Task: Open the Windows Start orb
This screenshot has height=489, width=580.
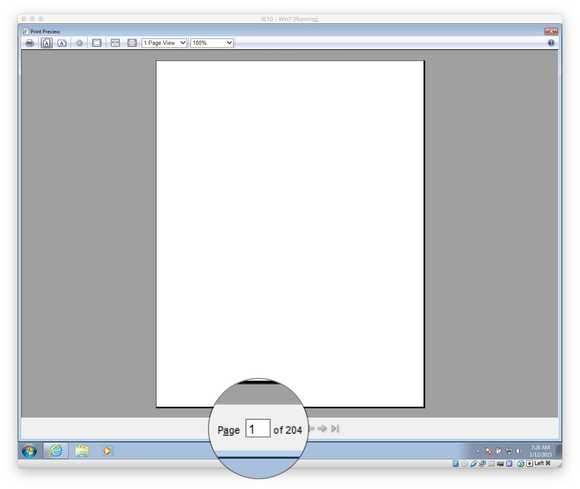Action: pos(29,451)
